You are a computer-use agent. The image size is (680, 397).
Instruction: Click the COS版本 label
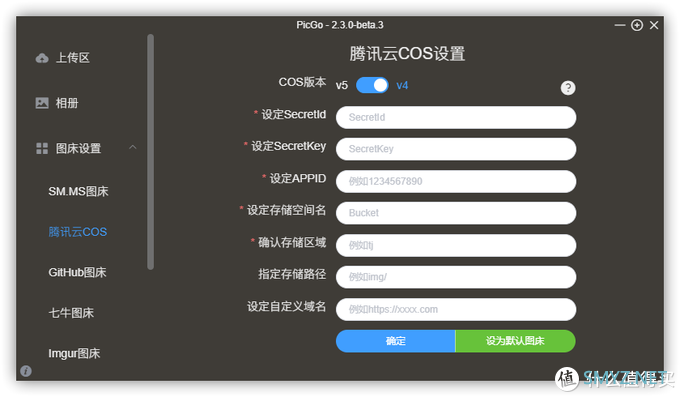(302, 82)
